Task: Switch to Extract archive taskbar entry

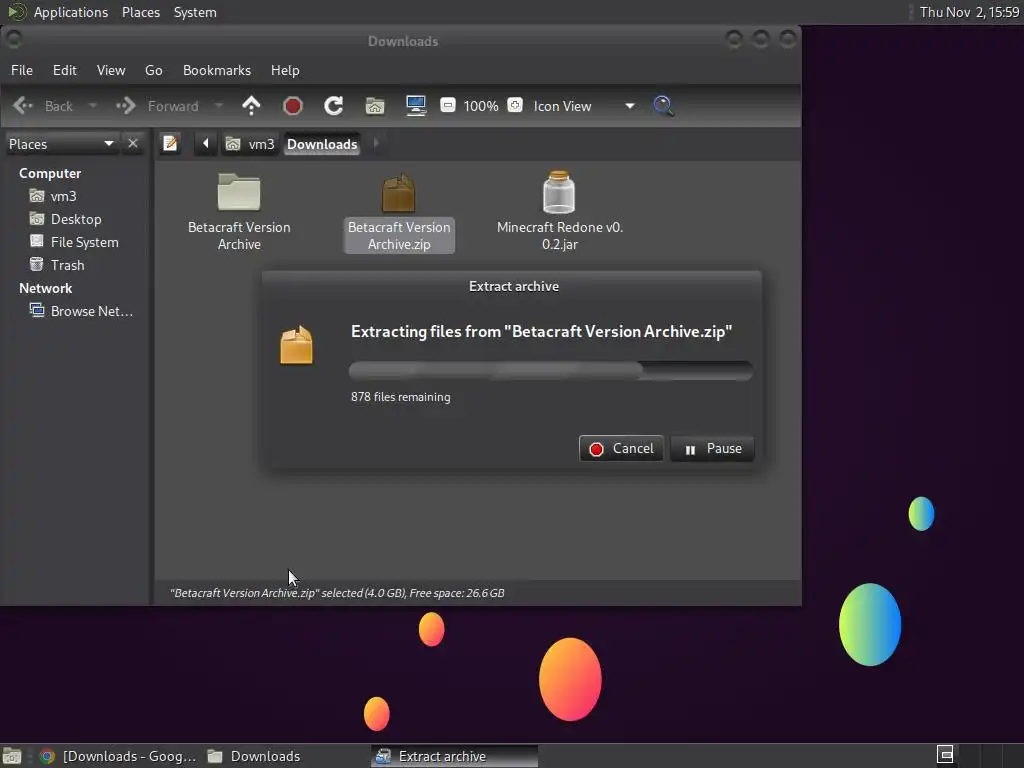Action: 455,756
